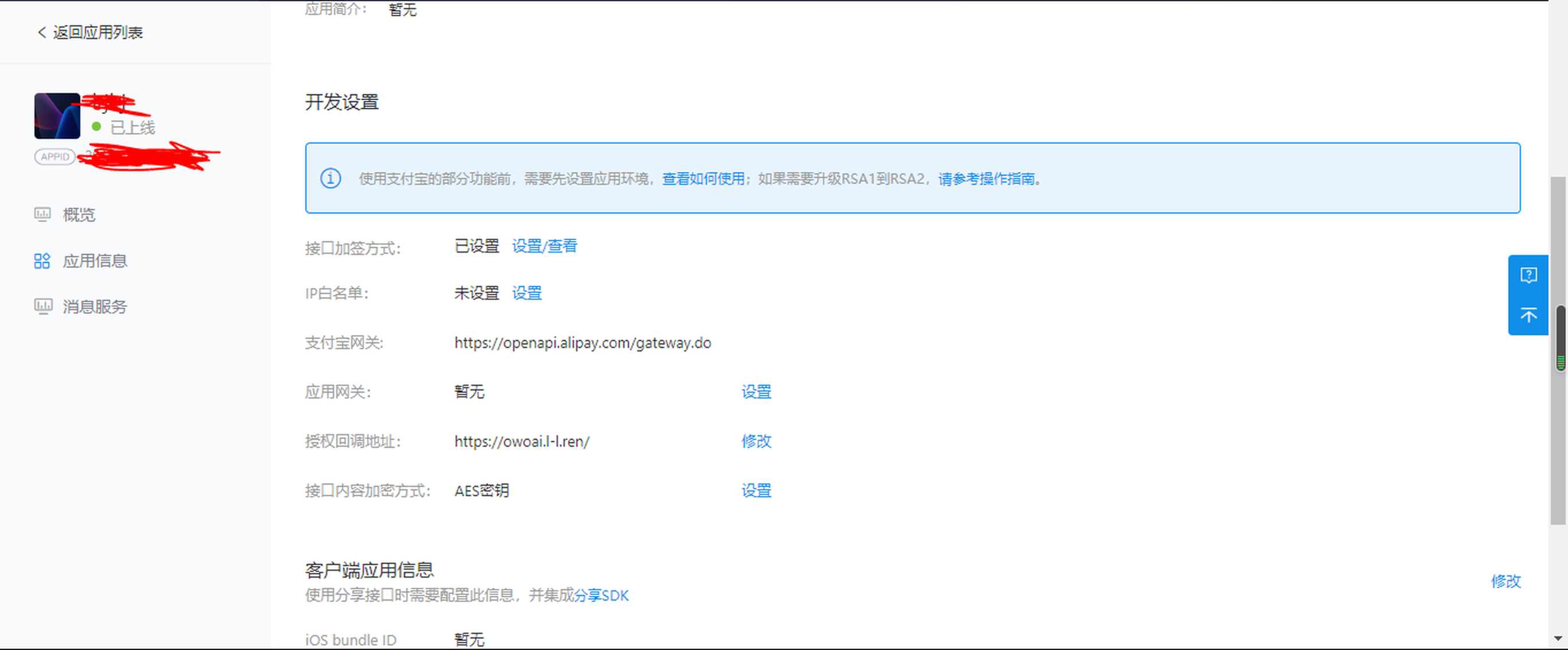Viewport: 1568px width, 650px height.
Task: Open the app logo thumbnail
Action: click(x=57, y=116)
